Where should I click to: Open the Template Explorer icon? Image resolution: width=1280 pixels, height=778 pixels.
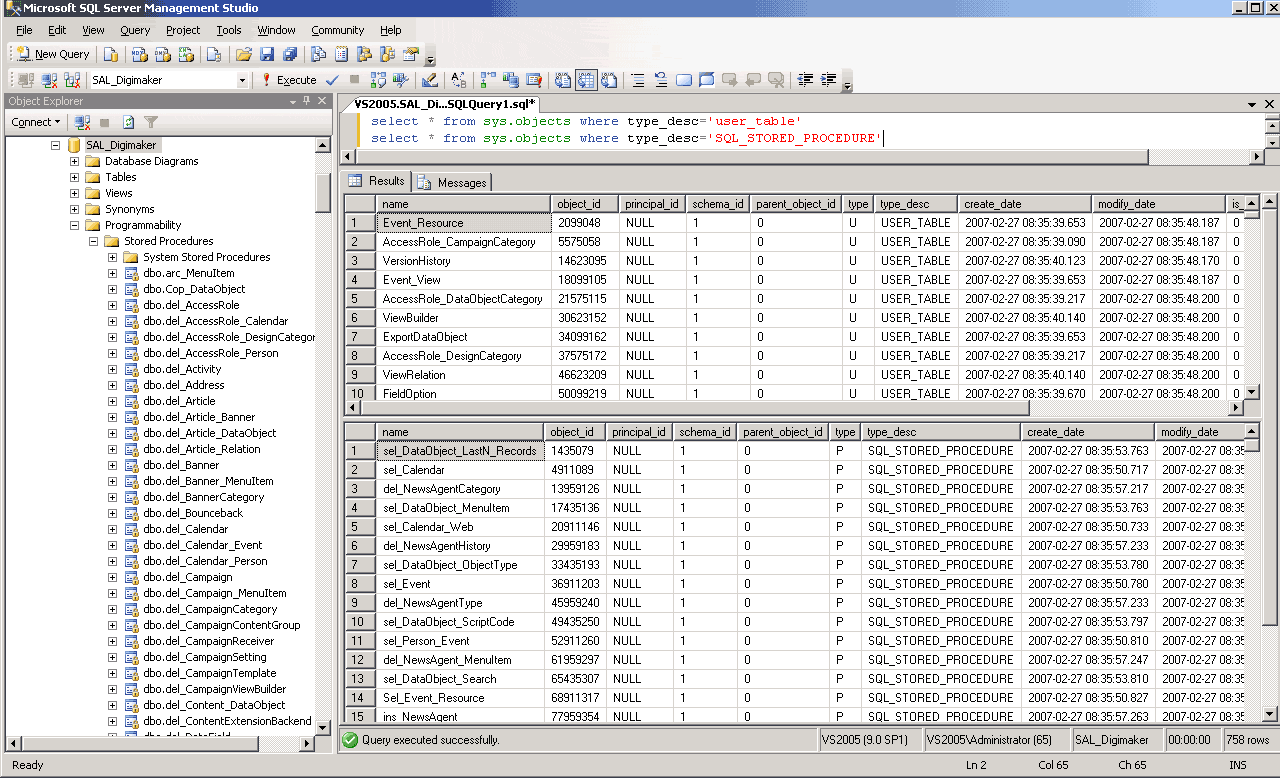[x=388, y=54]
